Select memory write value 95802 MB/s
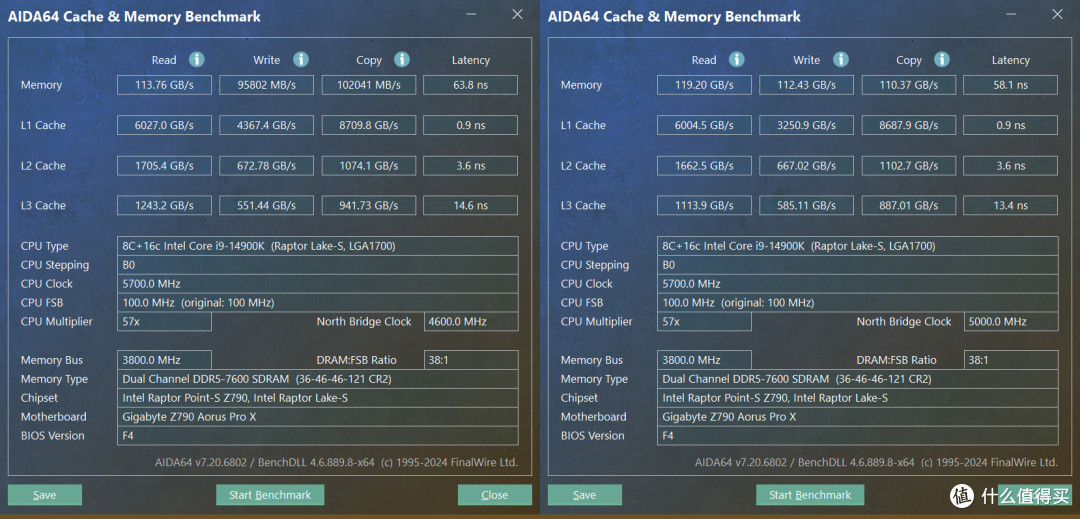The height and width of the screenshot is (519, 1080). (x=267, y=85)
